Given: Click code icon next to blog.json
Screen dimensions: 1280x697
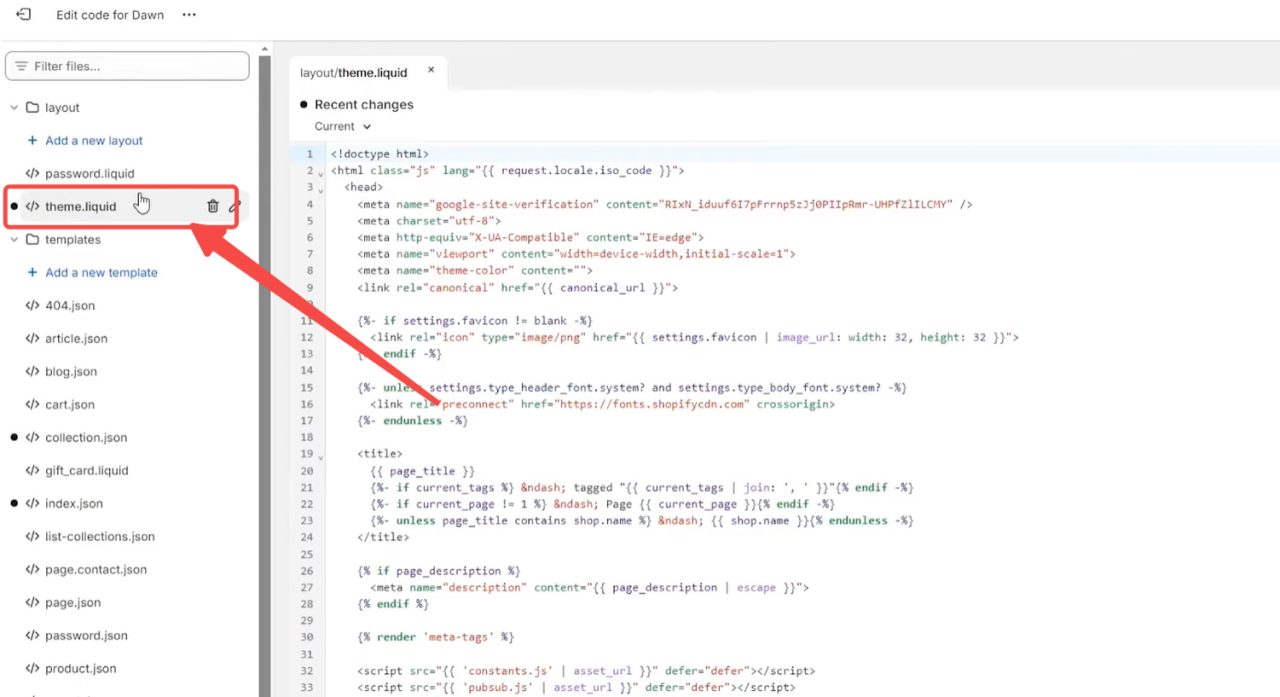Looking at the screenshot, I should [x=32, y=371].
